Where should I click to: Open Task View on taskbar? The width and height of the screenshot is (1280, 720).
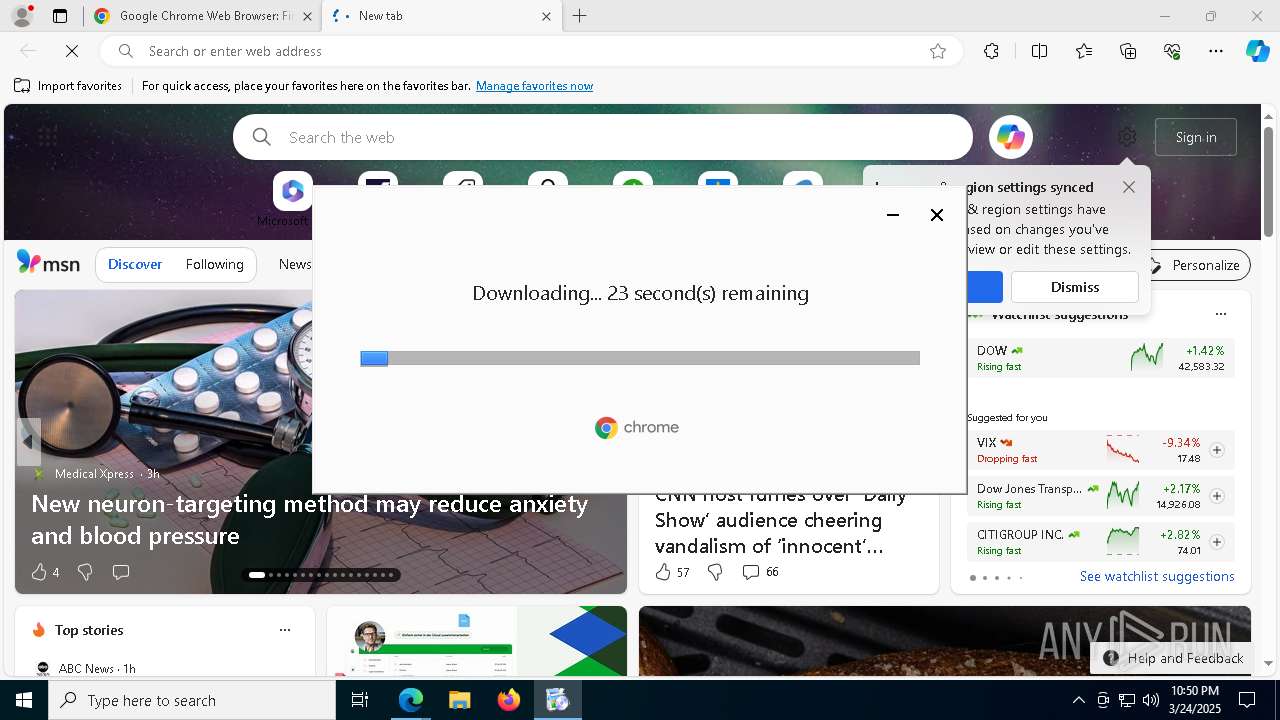(360, 700)
